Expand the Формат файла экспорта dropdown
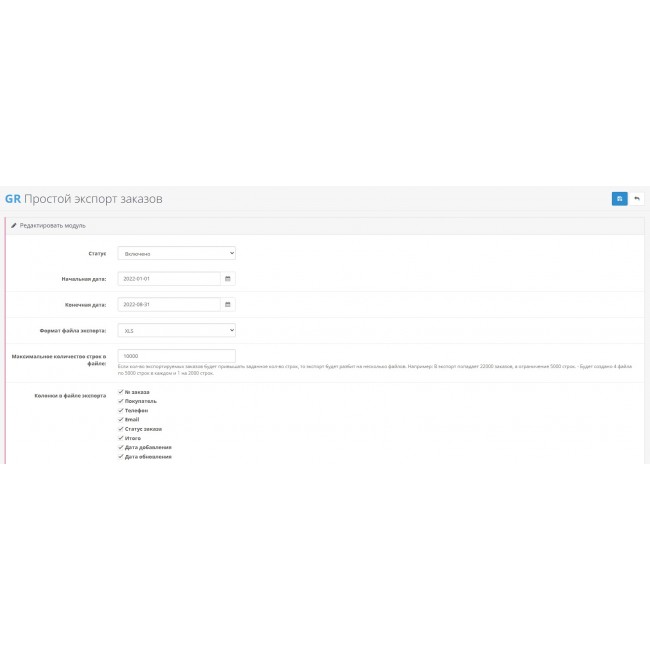650x650 pixels. point(176,330)
